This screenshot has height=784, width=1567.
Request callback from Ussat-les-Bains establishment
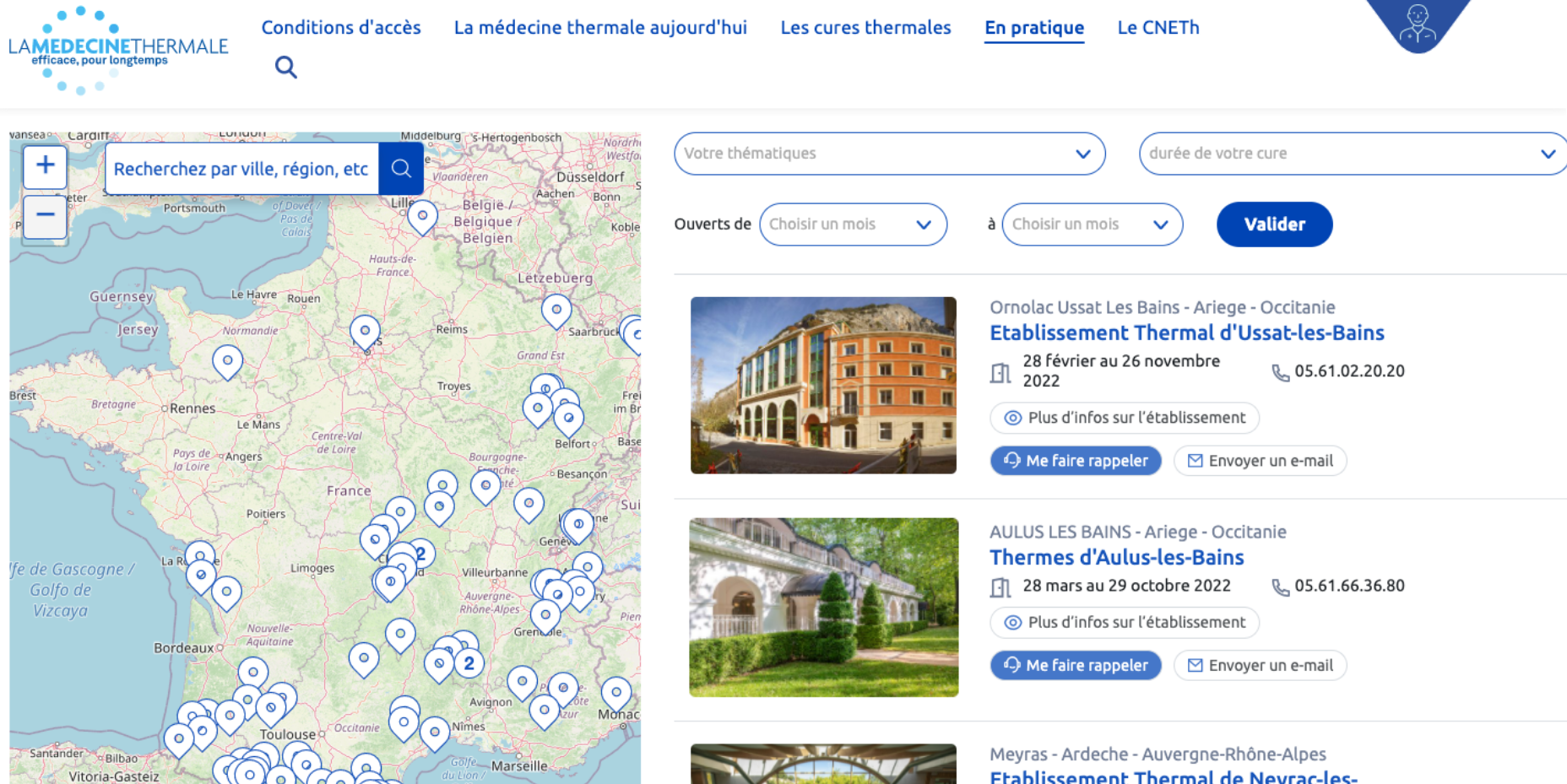pyautogui.click(x=1076, y=461)
